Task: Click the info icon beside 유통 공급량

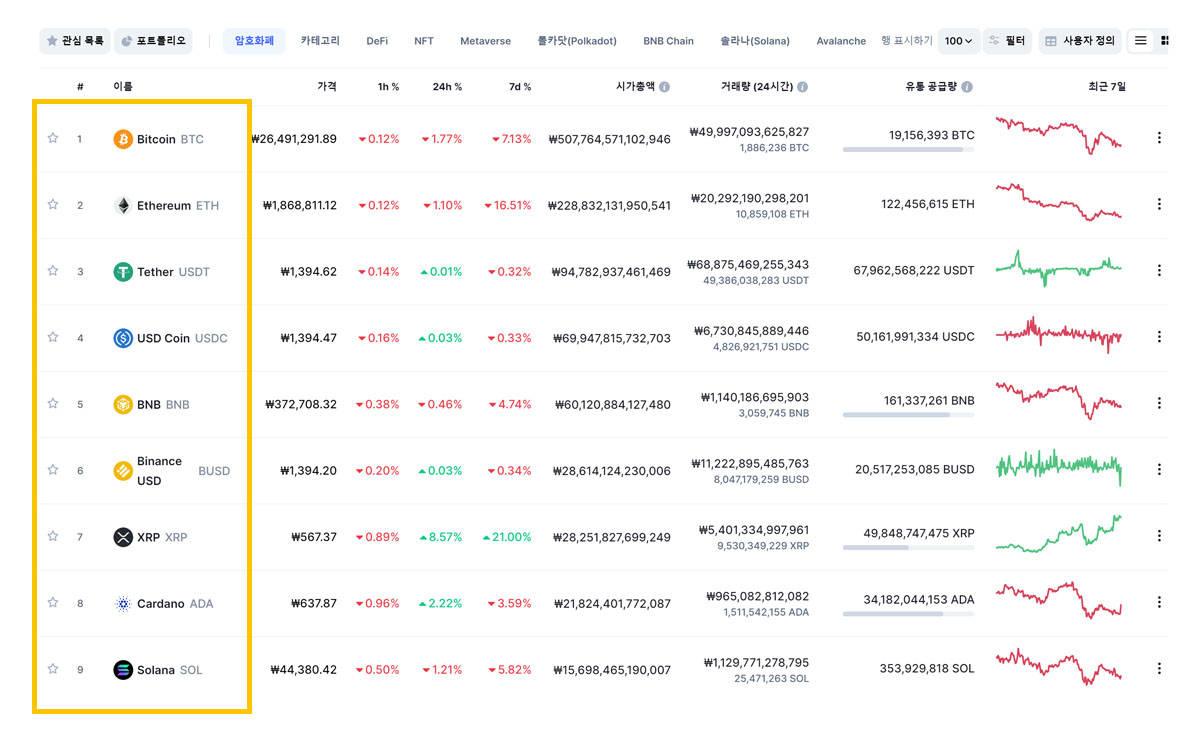Action: [x=968, y=87]
